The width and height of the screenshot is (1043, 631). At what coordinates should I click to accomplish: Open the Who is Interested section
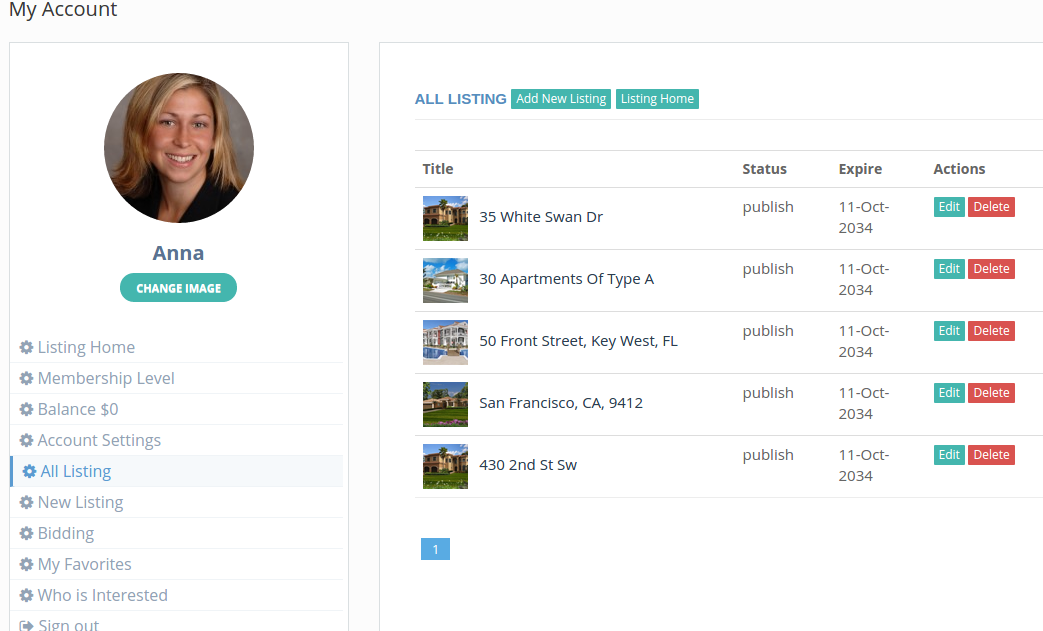coord(103,595)
